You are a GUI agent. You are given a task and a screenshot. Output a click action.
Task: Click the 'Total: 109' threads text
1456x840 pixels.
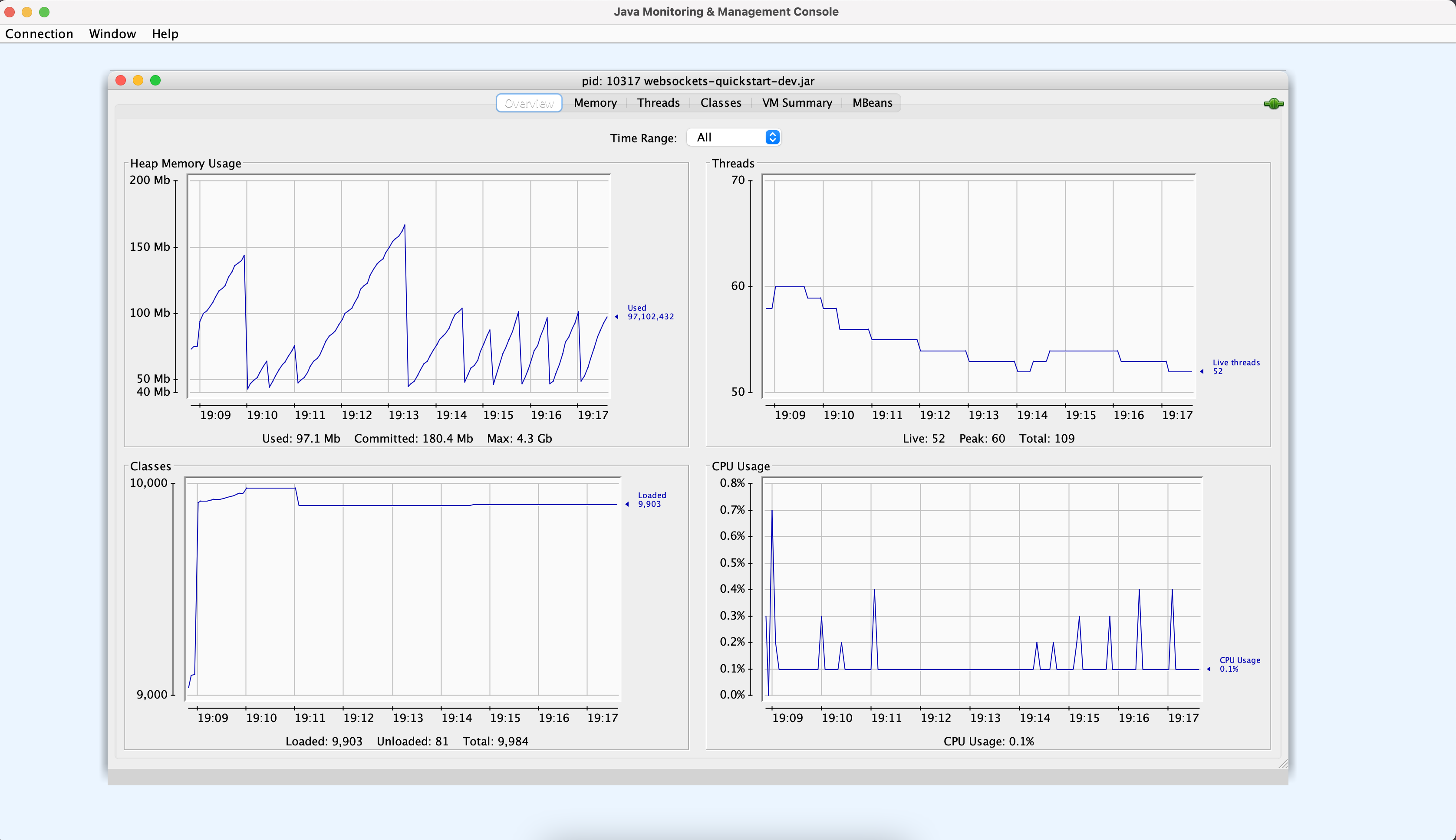(x=1047, y=439)
